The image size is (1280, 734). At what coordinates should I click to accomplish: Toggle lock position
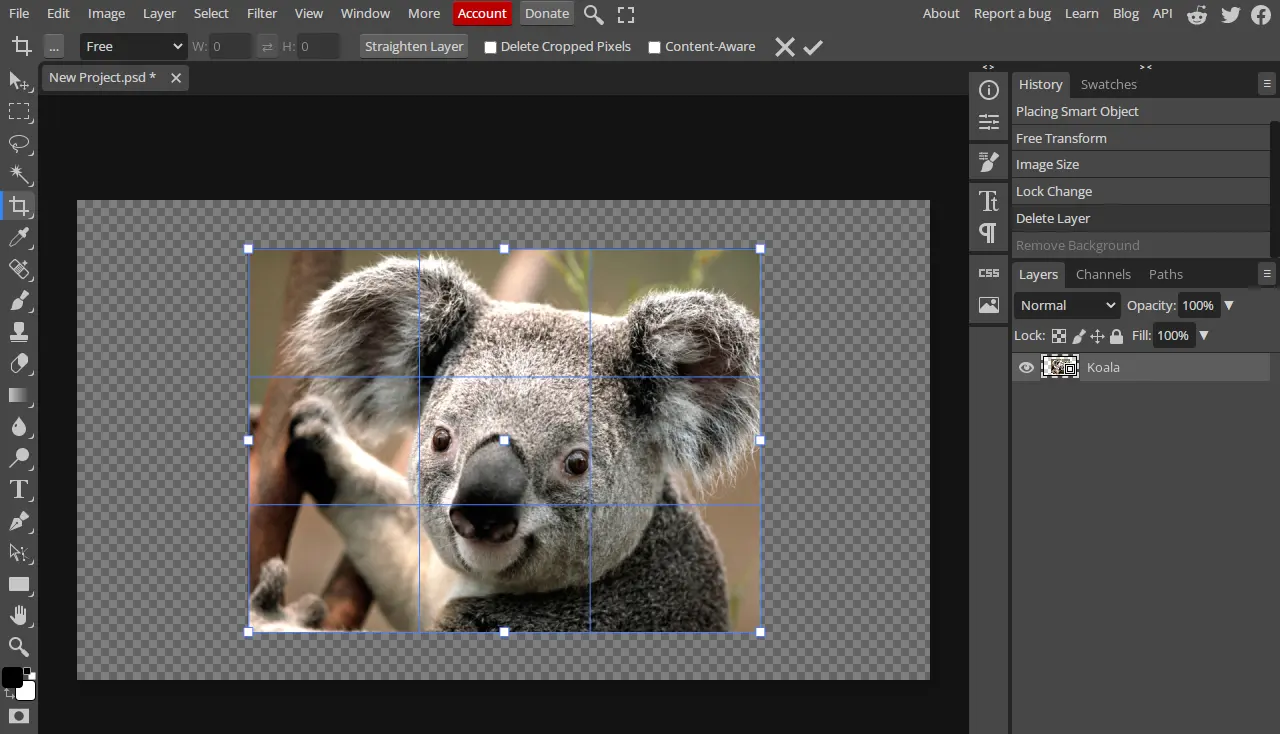click(1097, 336)
